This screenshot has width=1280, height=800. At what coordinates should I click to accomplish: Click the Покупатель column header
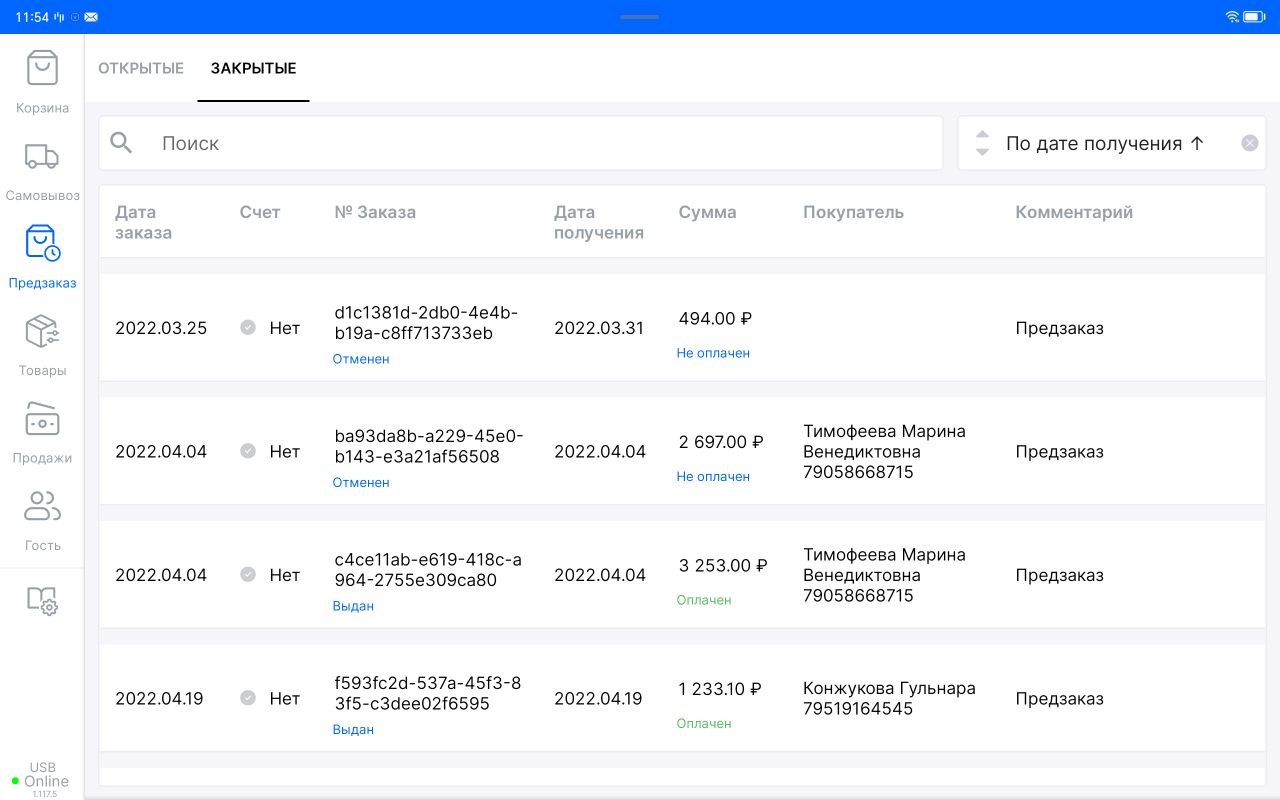click(x=853, y=212)
